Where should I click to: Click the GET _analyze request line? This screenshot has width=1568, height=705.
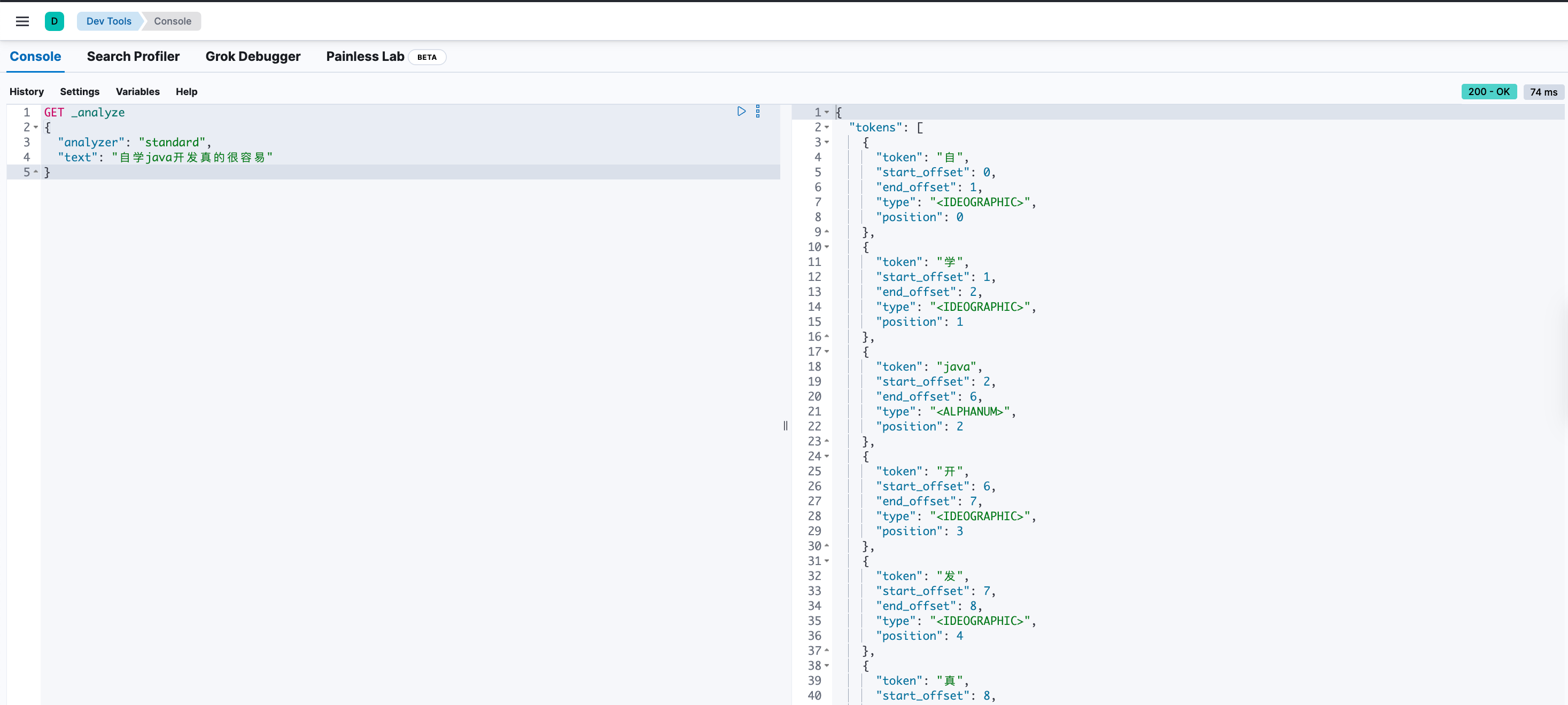tap(84, 113)
